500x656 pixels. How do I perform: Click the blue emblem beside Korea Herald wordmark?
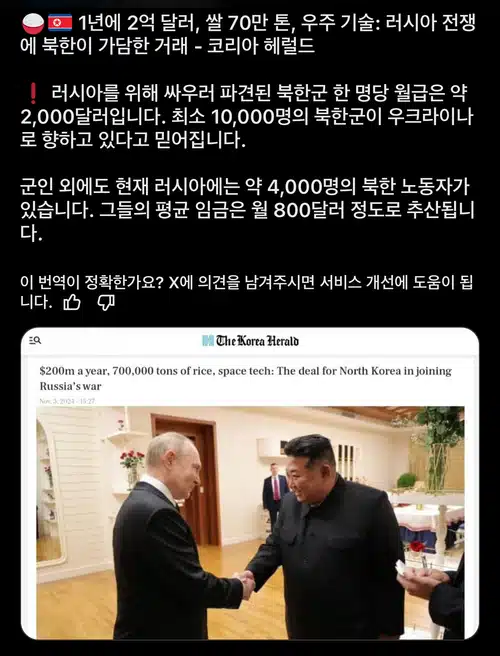pyautogui.click(x=208, y=341)
